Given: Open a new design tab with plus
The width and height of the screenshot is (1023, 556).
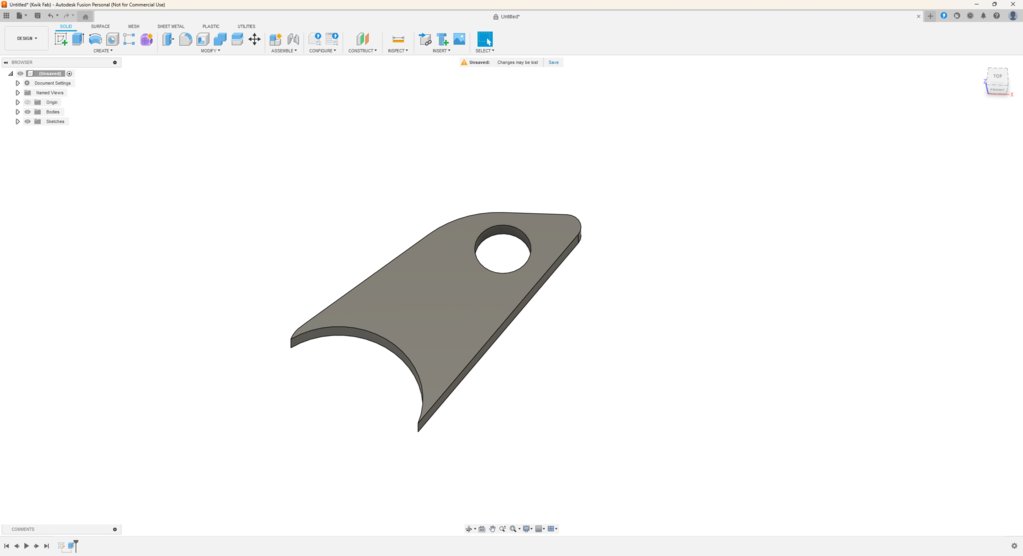Looking at the screenshot, I should coord(930,16).
